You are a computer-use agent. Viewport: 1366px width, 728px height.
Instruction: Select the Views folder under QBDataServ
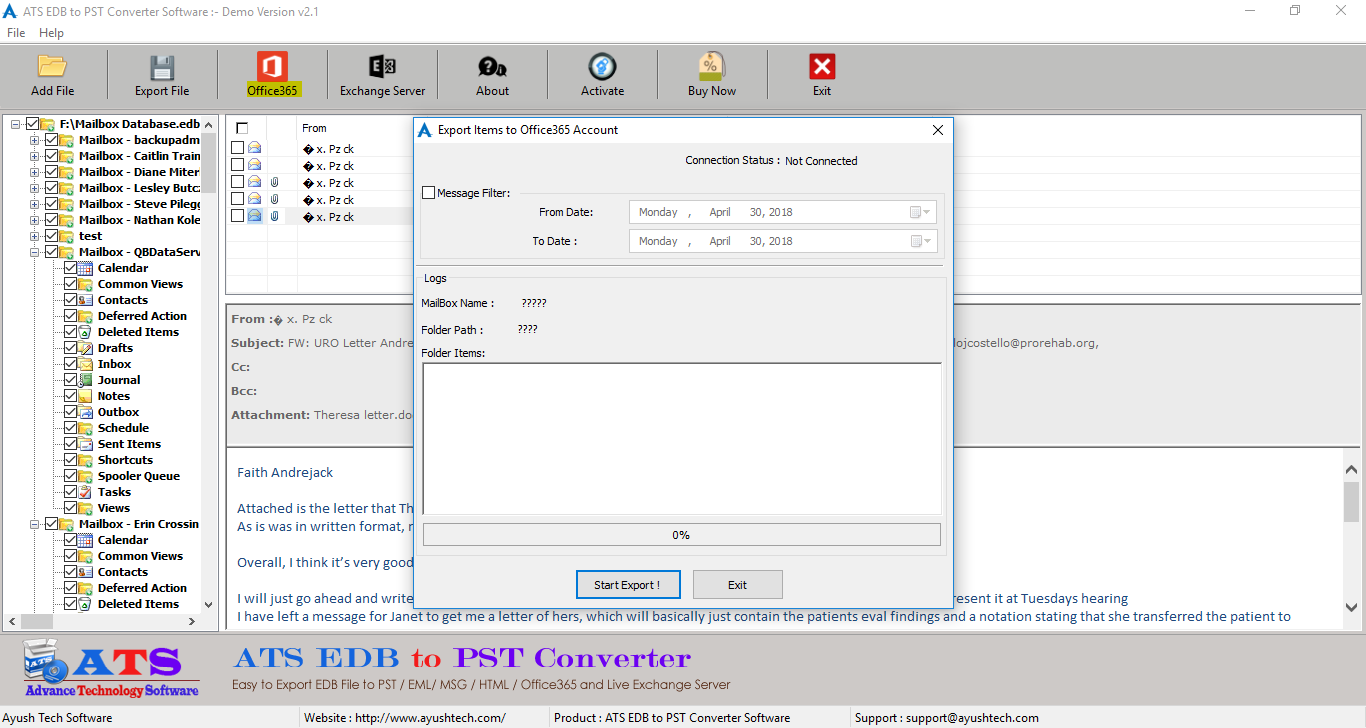tap(113, 508)
